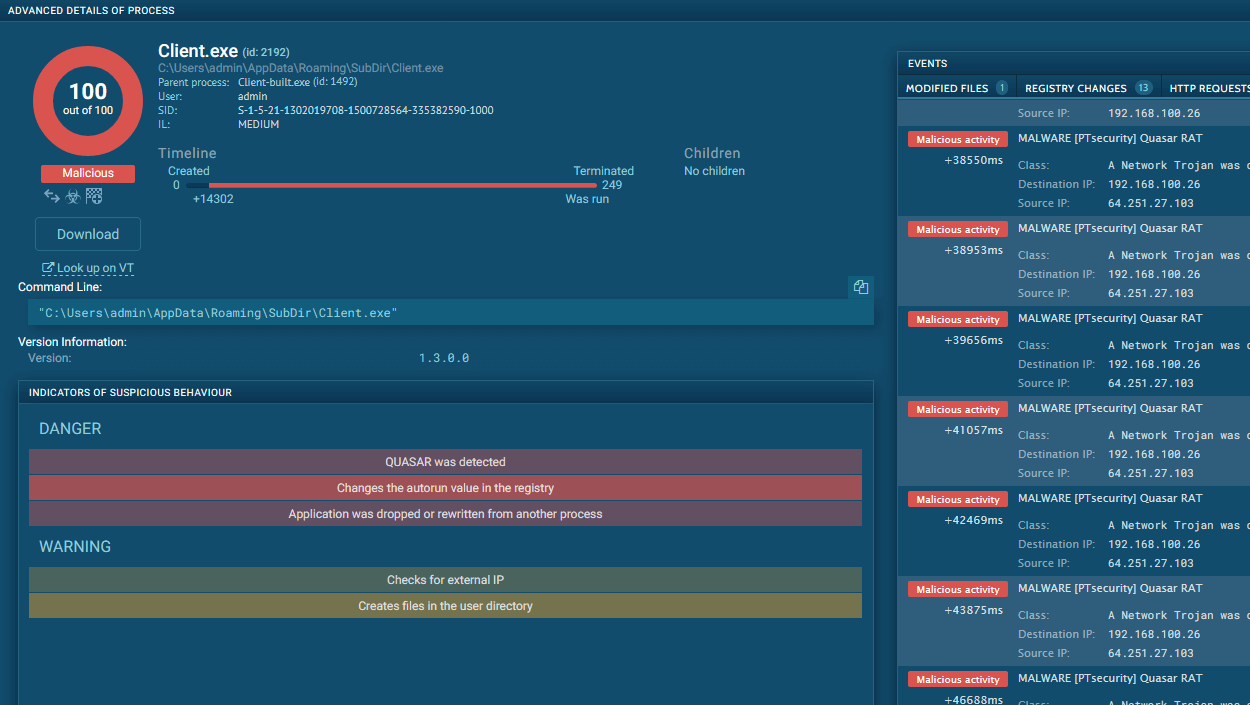The height and width of the screenshot is (705, 1250).
Task: Select the HTTP Requests tab
Action: [x=1209, y=88]
